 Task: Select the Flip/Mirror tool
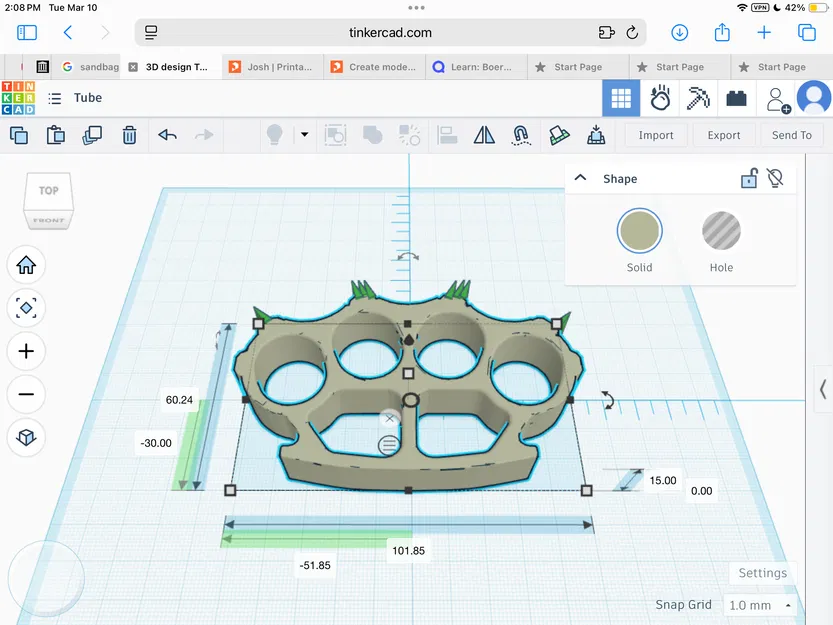coord(484,135)
